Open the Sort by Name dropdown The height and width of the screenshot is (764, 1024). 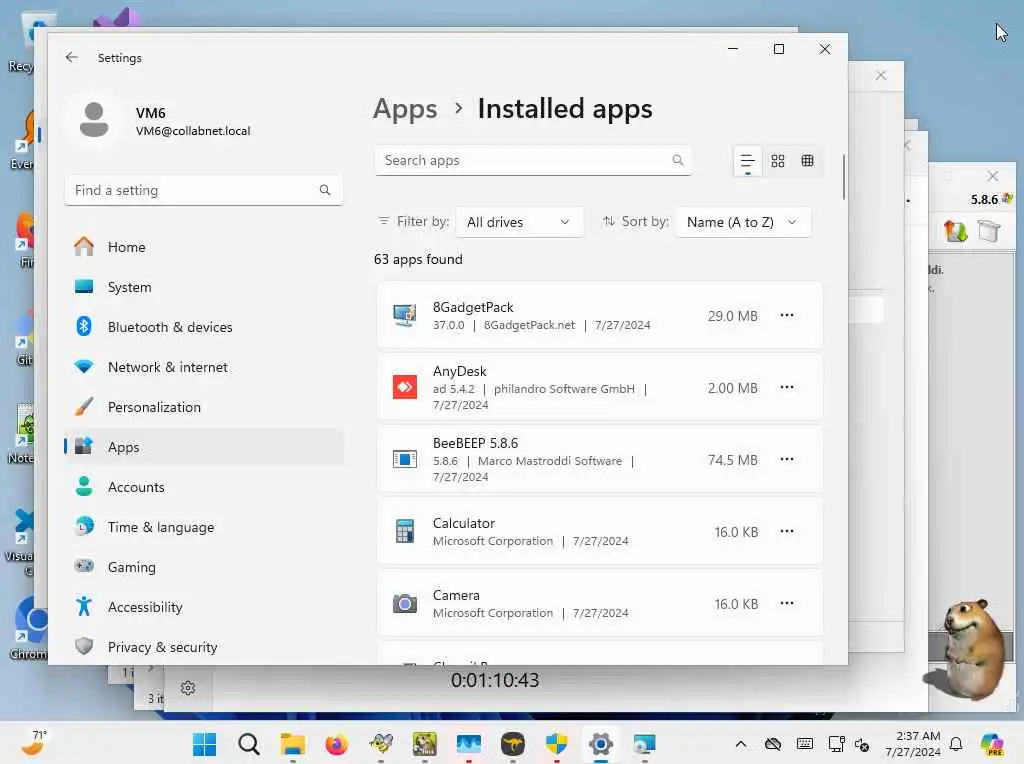(x=743, y=222)
